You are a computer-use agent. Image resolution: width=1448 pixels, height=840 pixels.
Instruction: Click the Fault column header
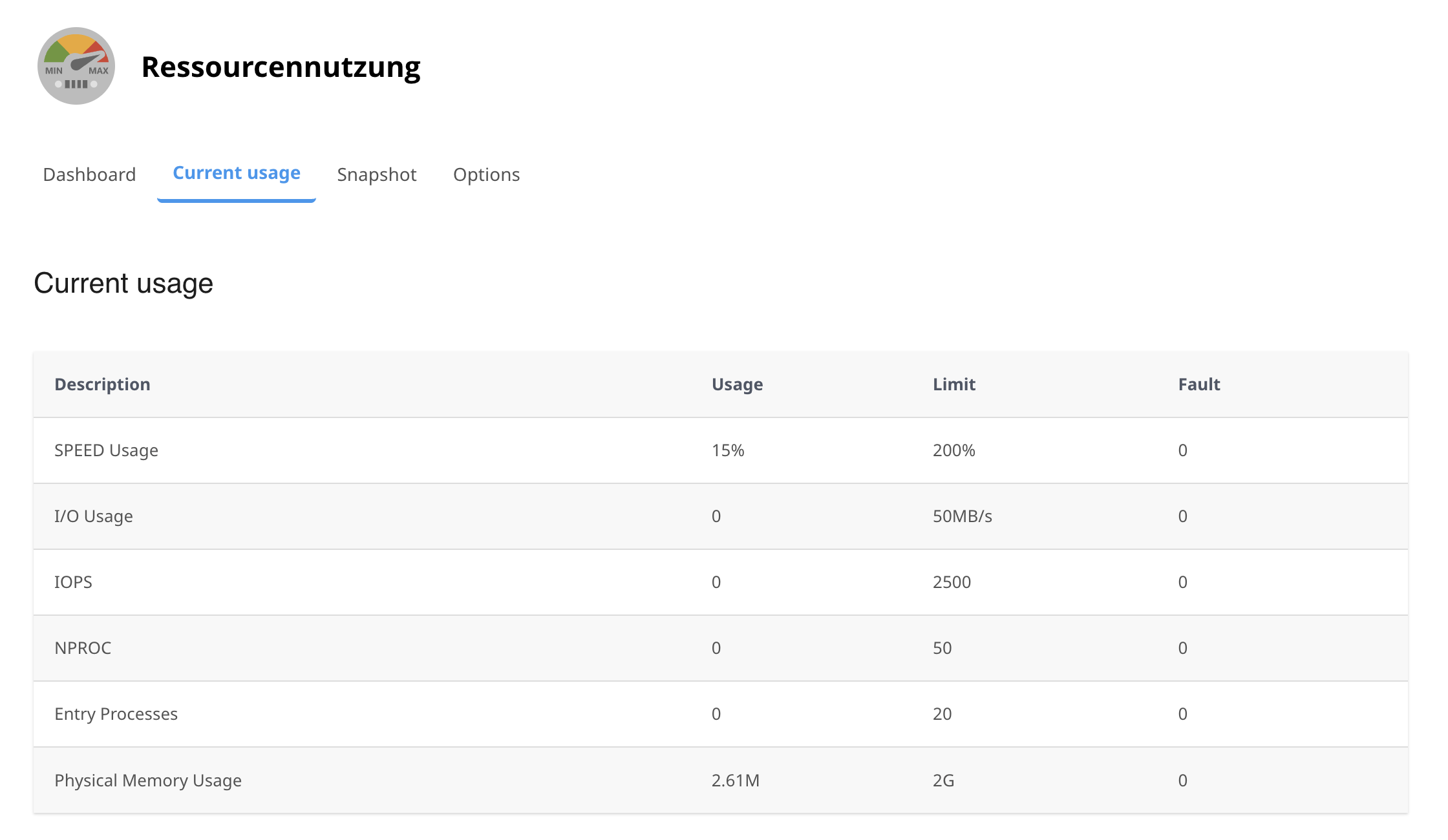pos(1198,384)
